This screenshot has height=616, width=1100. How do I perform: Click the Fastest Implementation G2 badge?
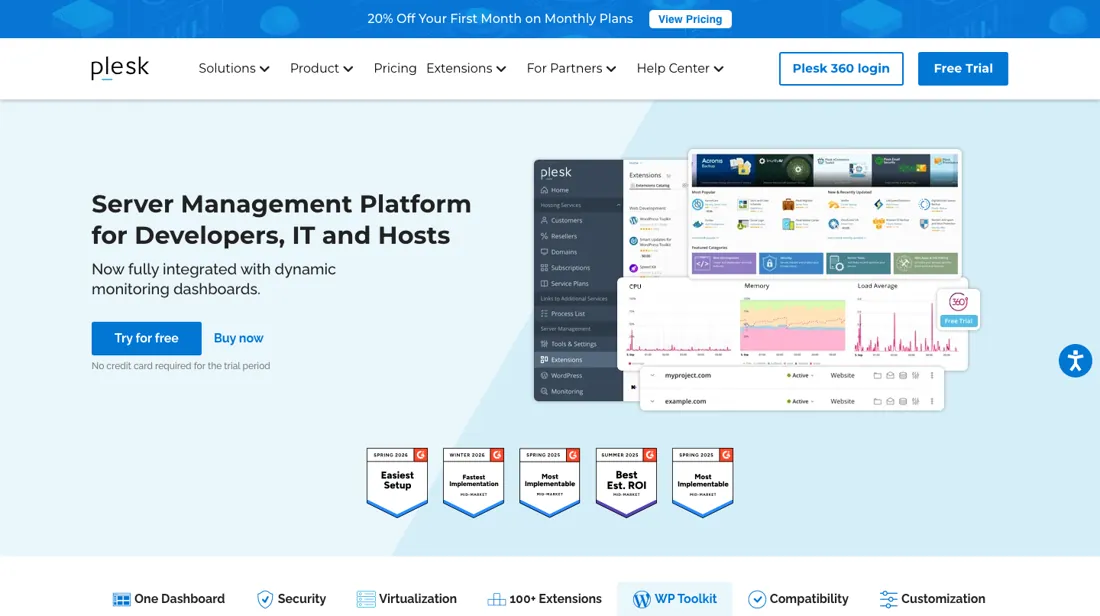[x=474, y=483]
